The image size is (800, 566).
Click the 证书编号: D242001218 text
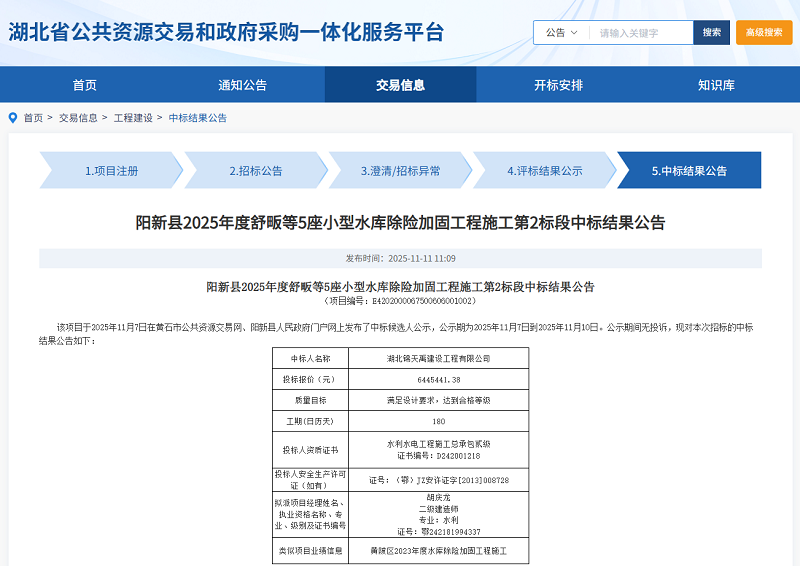(x=438, y=456)
